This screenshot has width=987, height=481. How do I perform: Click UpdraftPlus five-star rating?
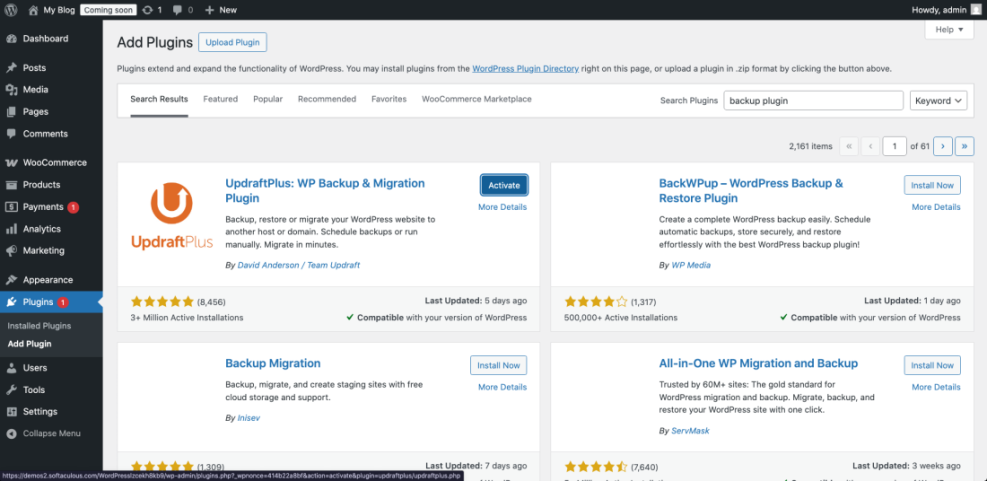(x=162, y=302)
